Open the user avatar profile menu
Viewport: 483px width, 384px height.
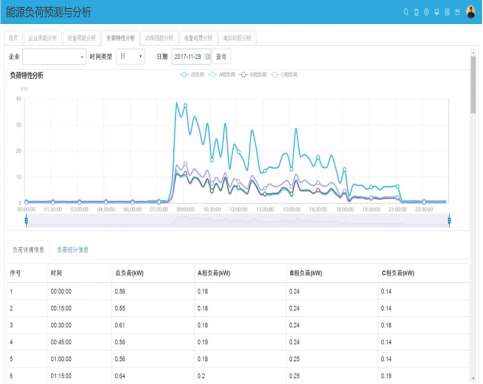(471, 12)
